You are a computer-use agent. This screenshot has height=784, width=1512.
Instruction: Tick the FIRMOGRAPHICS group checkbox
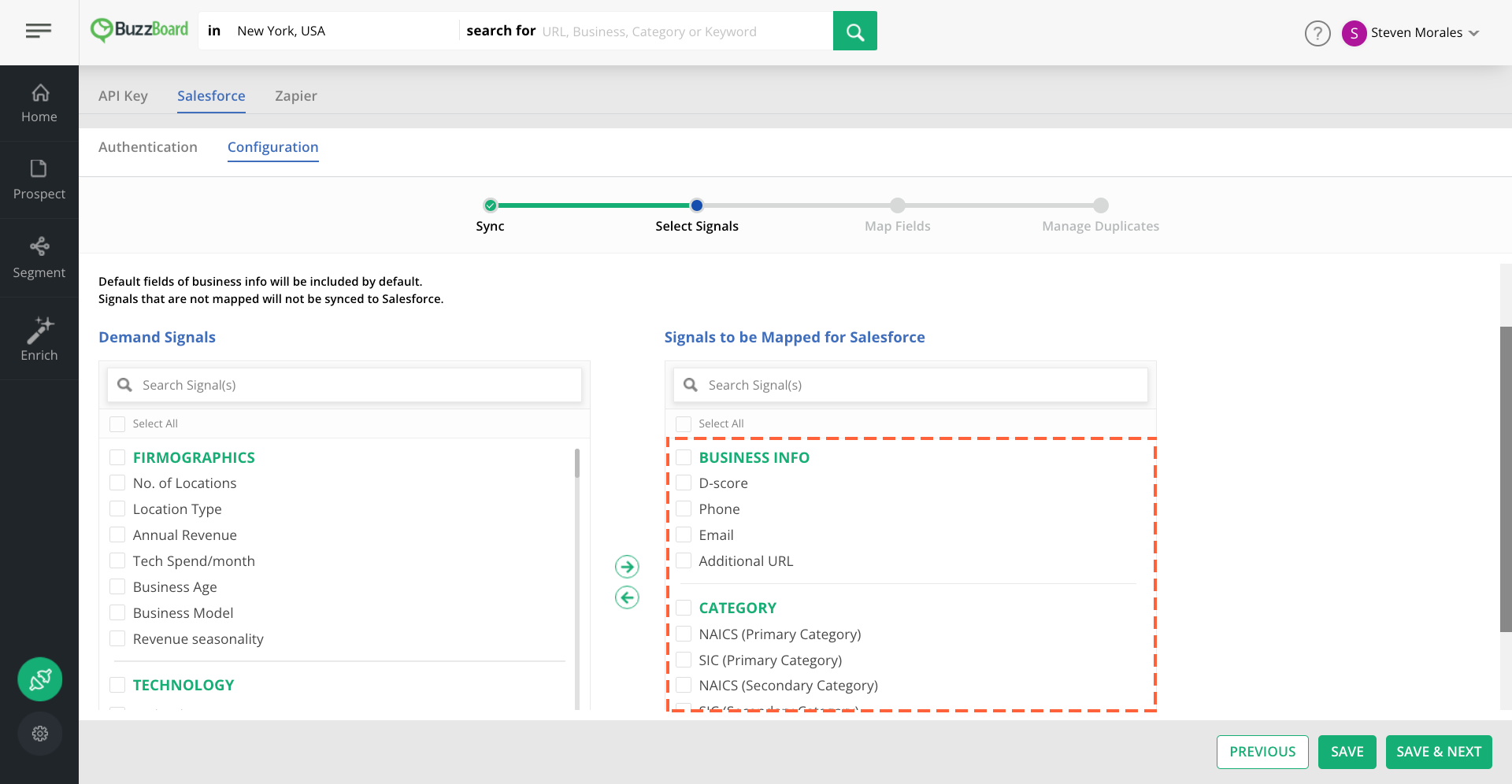click(x=117, y=457)
